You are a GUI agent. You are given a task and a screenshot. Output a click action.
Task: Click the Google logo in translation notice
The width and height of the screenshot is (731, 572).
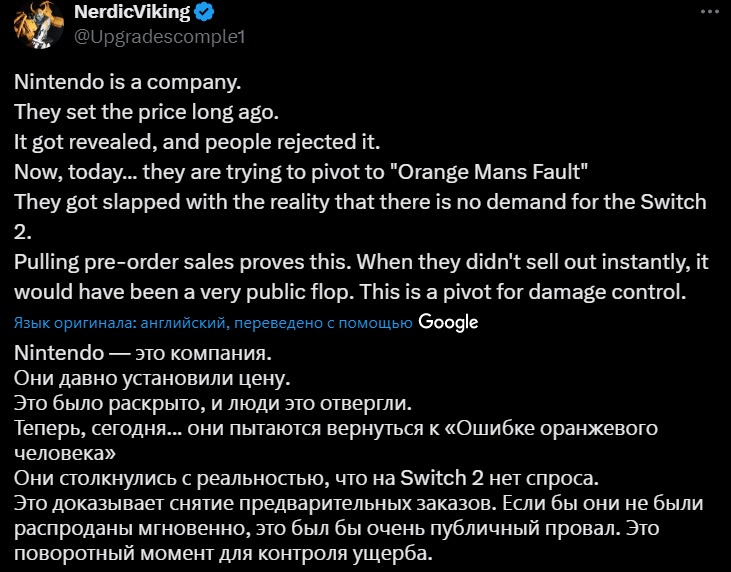[448, 322]
